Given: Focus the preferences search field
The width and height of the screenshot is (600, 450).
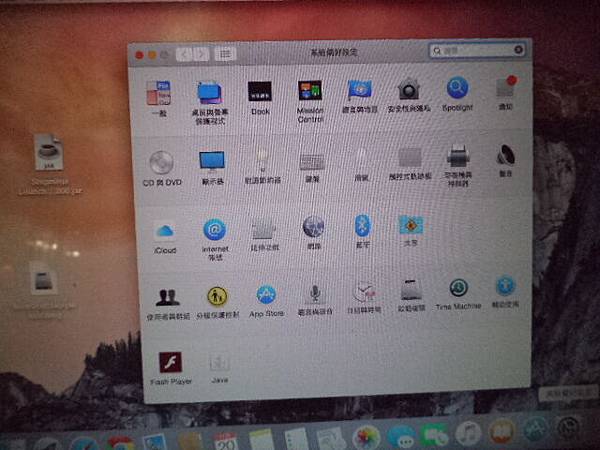Looking at the screenshot, I should pos(477,50).
